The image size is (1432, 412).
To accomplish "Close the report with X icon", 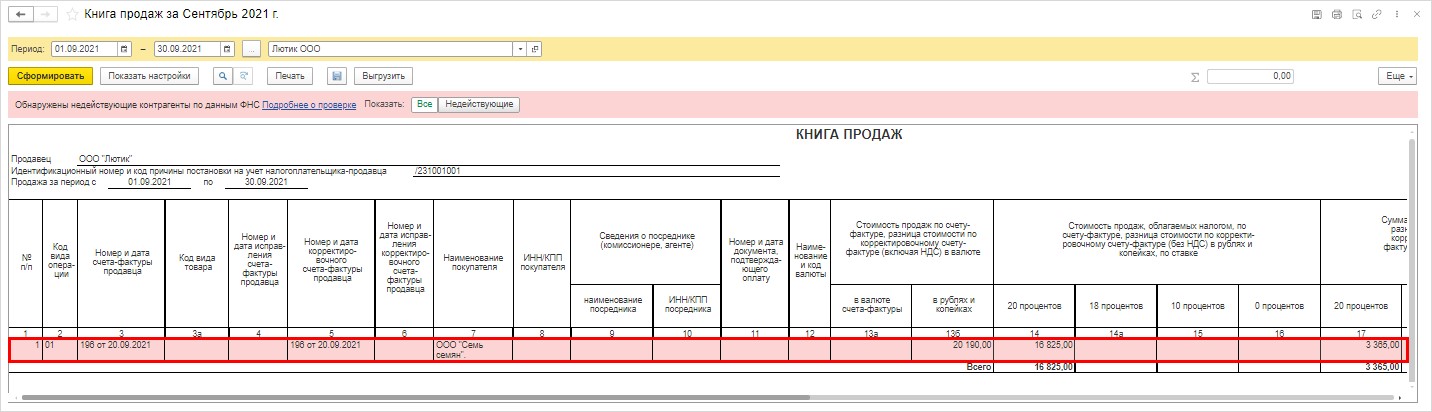I will [x=1417, y=15].
